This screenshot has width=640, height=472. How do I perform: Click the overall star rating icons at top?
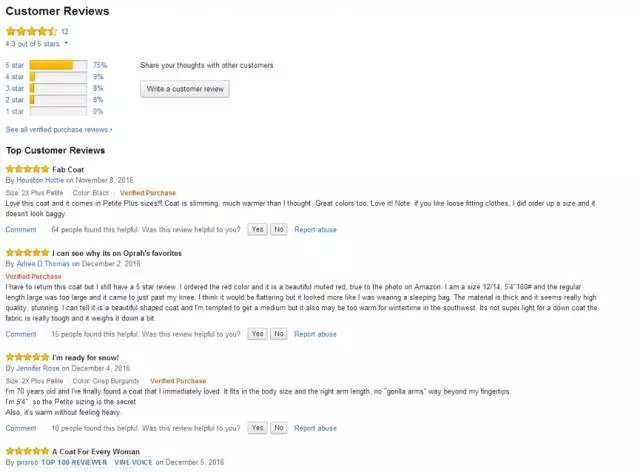point(31,31)
